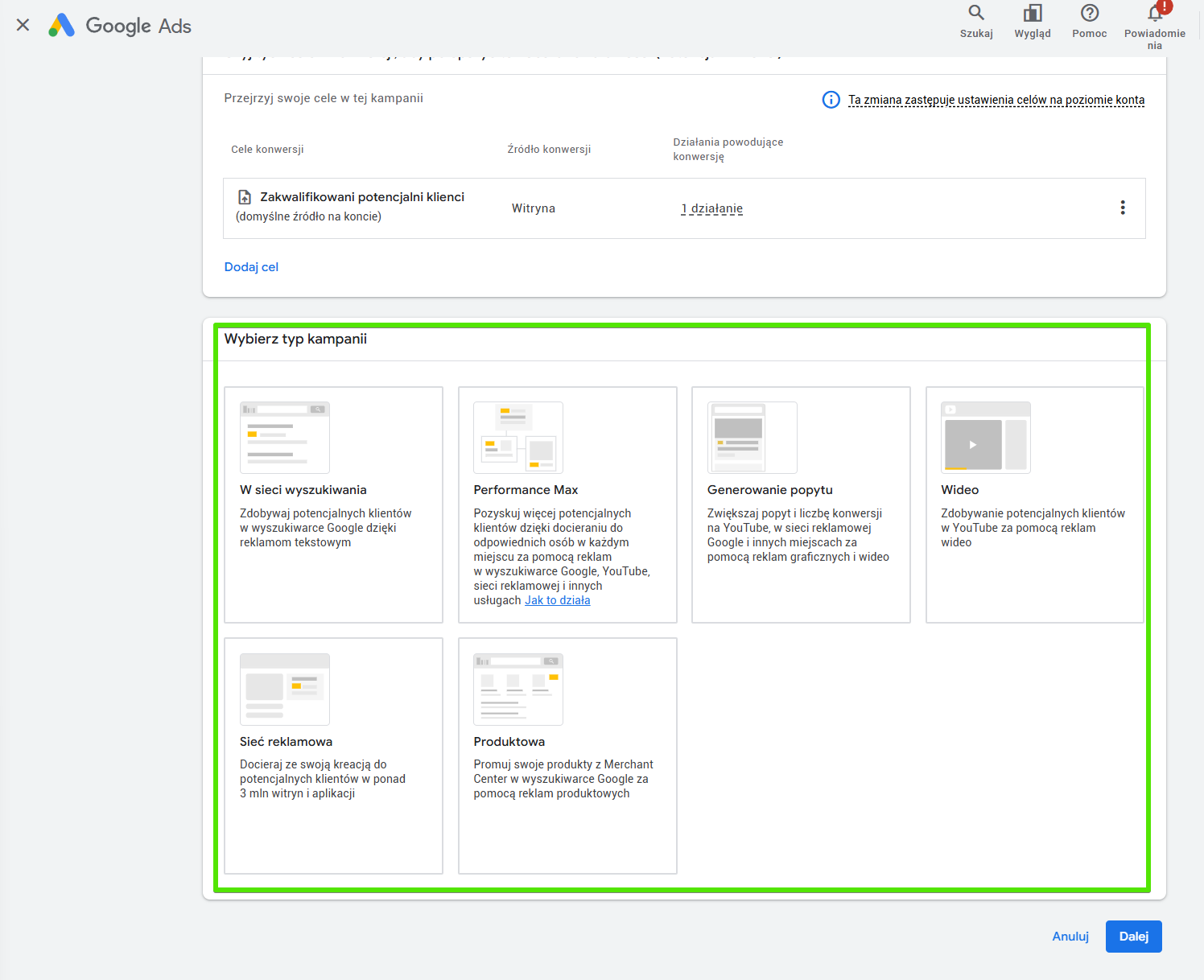
Task: Open three-dot menu for conversion goal row
Action: [1122, 208]
